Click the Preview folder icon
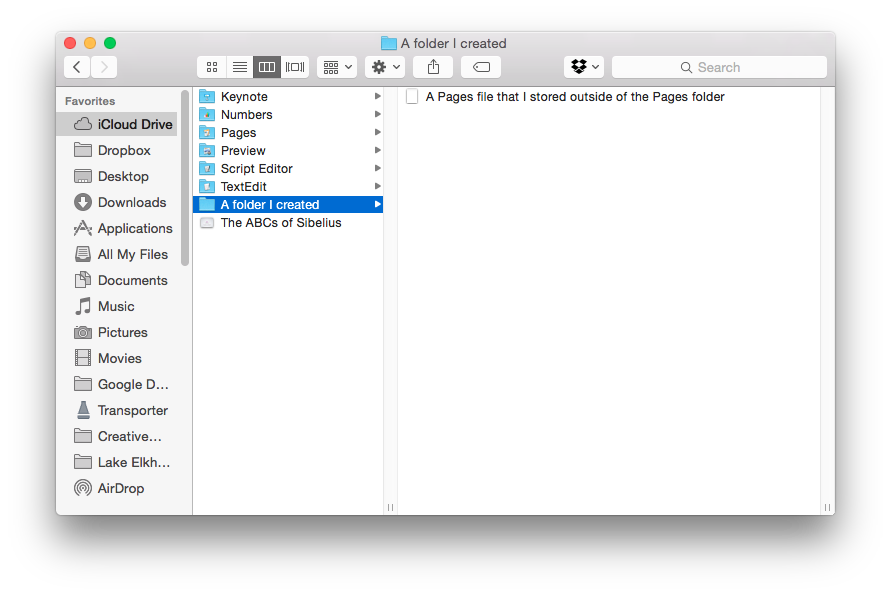This screenshot has width=891, height=595. click(207, 151)
